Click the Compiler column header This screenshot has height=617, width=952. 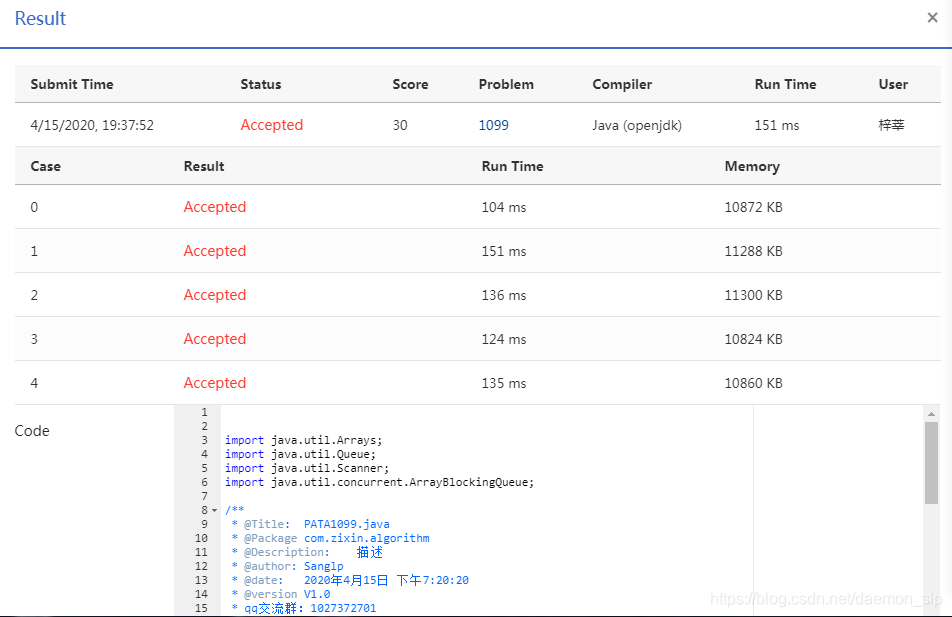coord(622,84)
